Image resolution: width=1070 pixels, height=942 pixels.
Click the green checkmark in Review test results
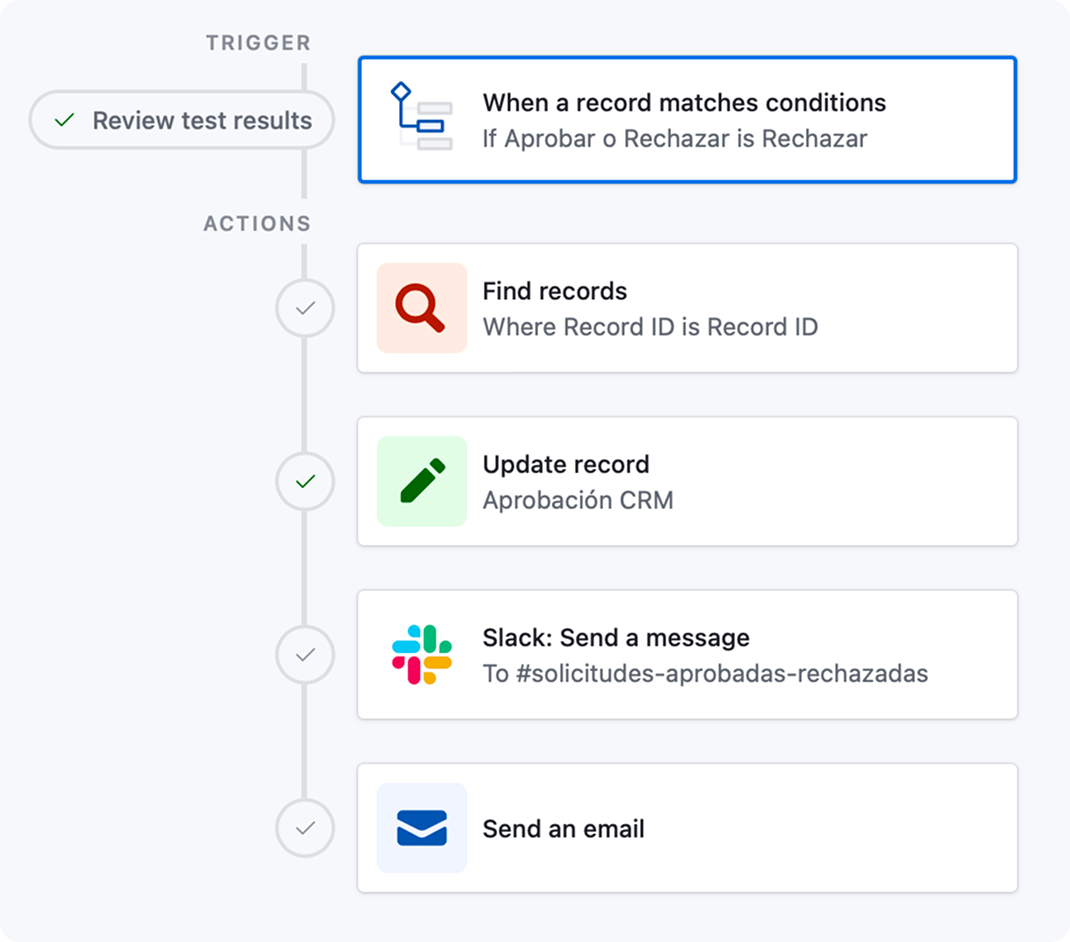click(64, 121)
